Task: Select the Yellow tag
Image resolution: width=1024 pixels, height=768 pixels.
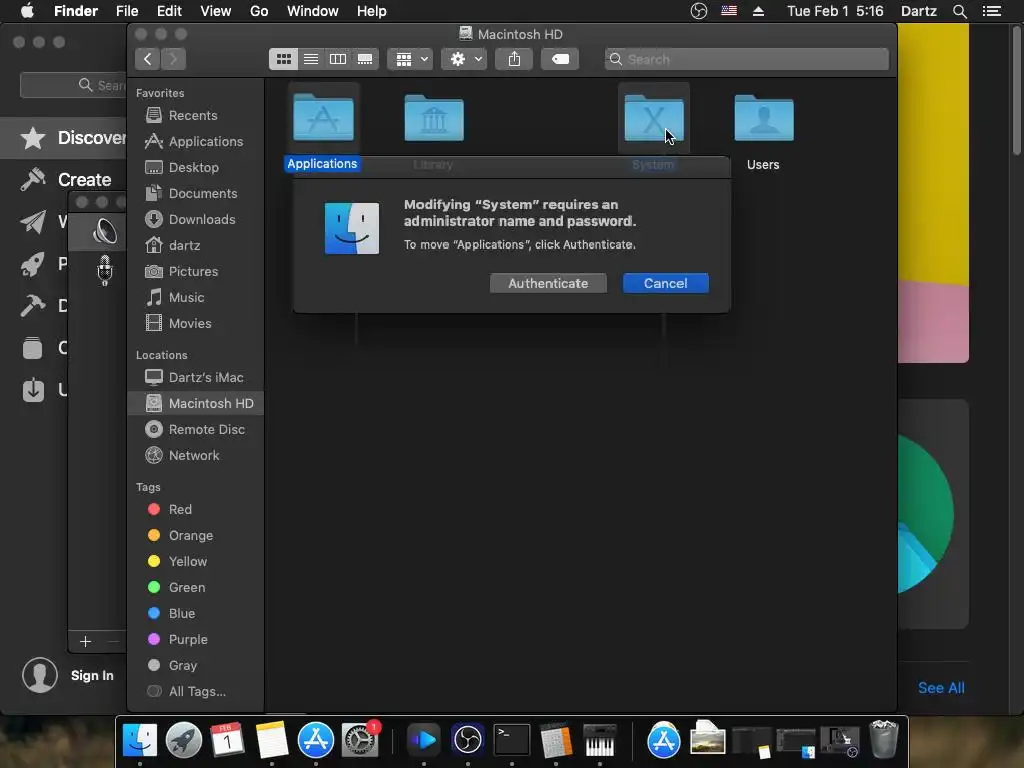Action: tap(196, 562)
